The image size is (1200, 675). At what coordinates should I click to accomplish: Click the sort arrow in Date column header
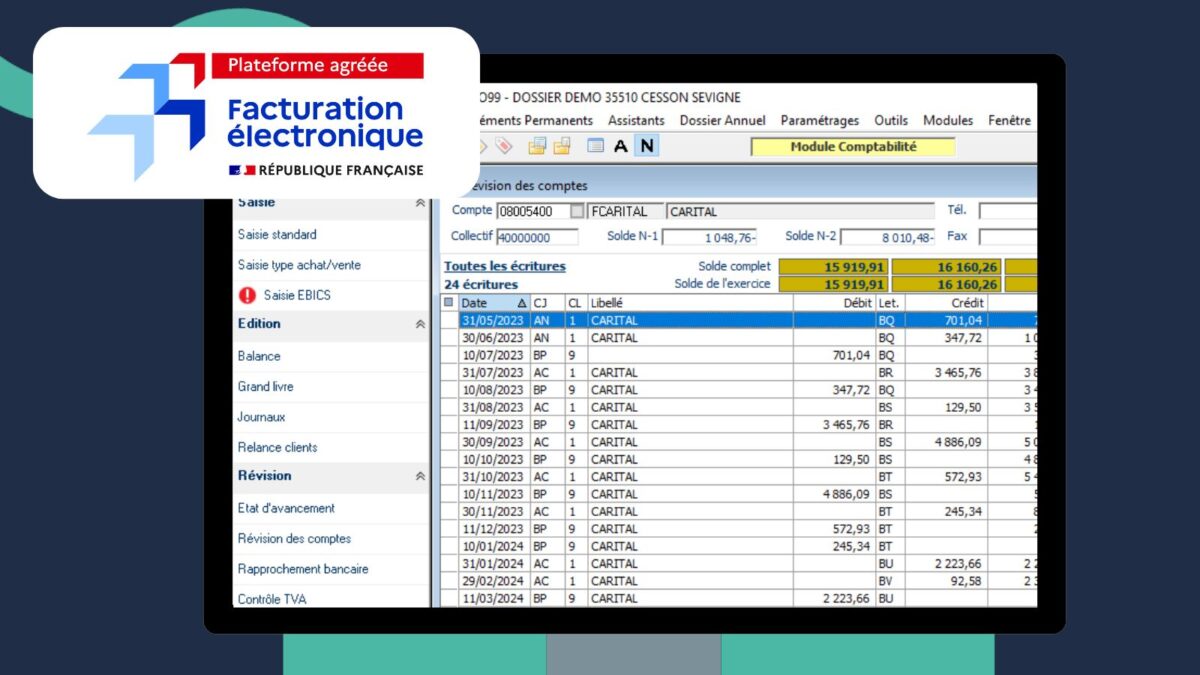coord(521,303)
